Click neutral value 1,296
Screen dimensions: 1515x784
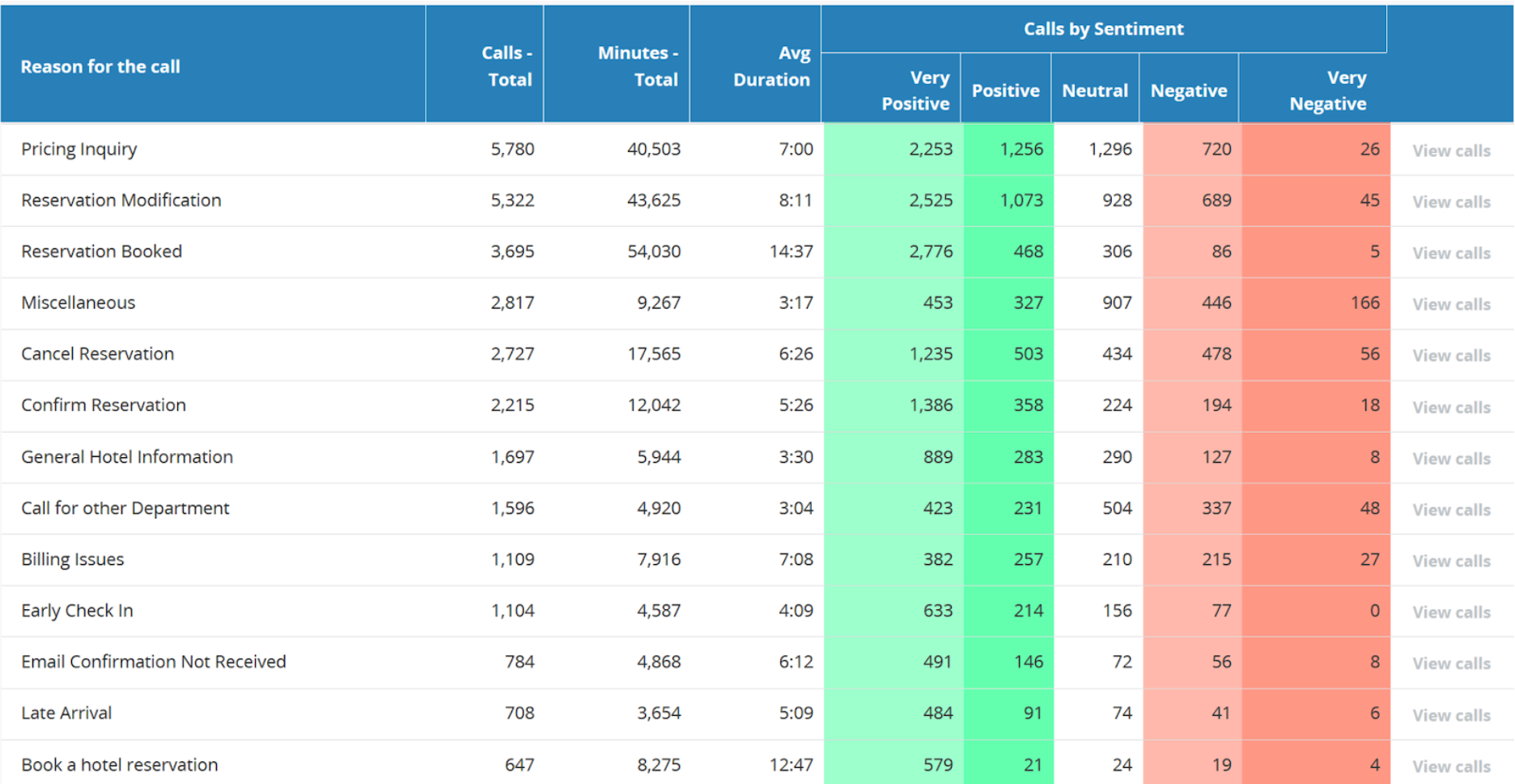click(x=1110, y=149)
